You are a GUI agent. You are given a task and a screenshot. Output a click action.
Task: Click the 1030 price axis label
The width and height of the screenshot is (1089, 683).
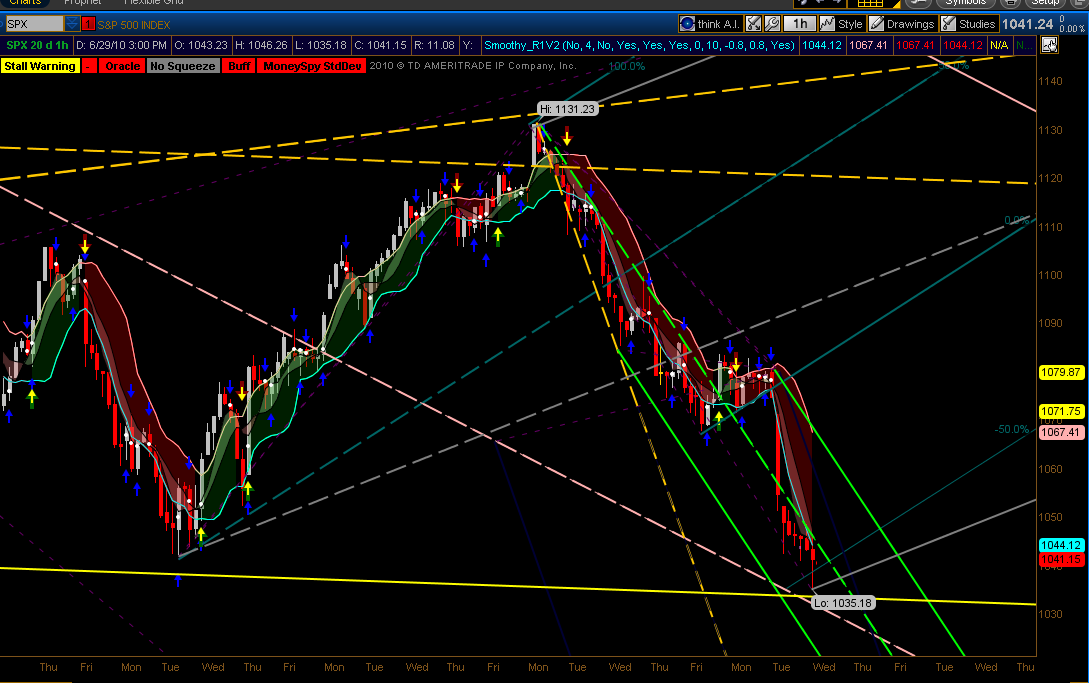pos(1050,614)
